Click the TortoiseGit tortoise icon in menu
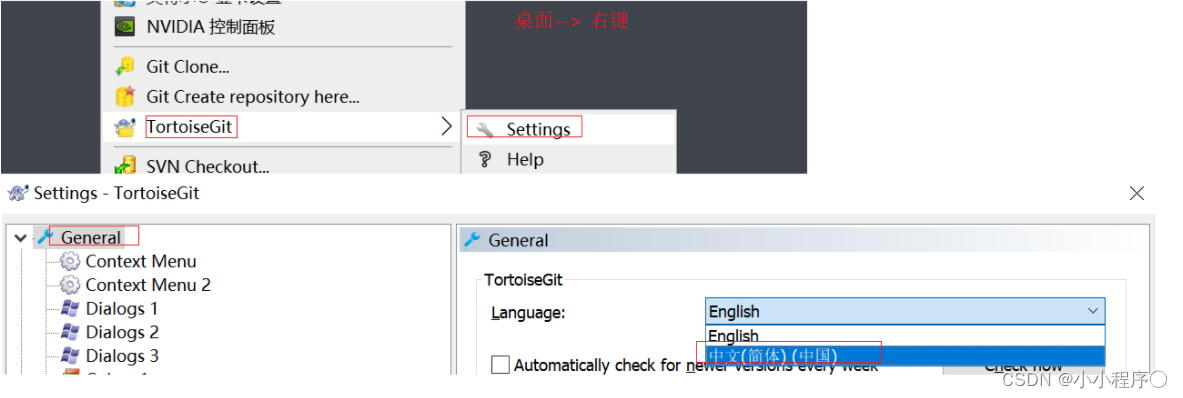The image size is (1183, 398). (x=124, y=127)
